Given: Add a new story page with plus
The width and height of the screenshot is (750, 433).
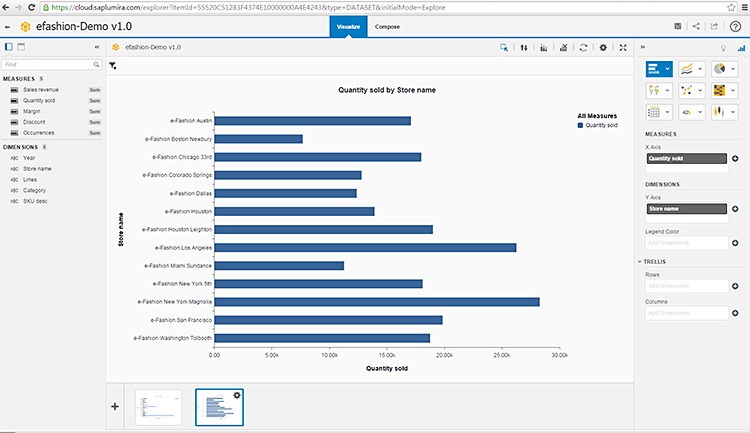Looking at the screenshot, I should [115, 406].
